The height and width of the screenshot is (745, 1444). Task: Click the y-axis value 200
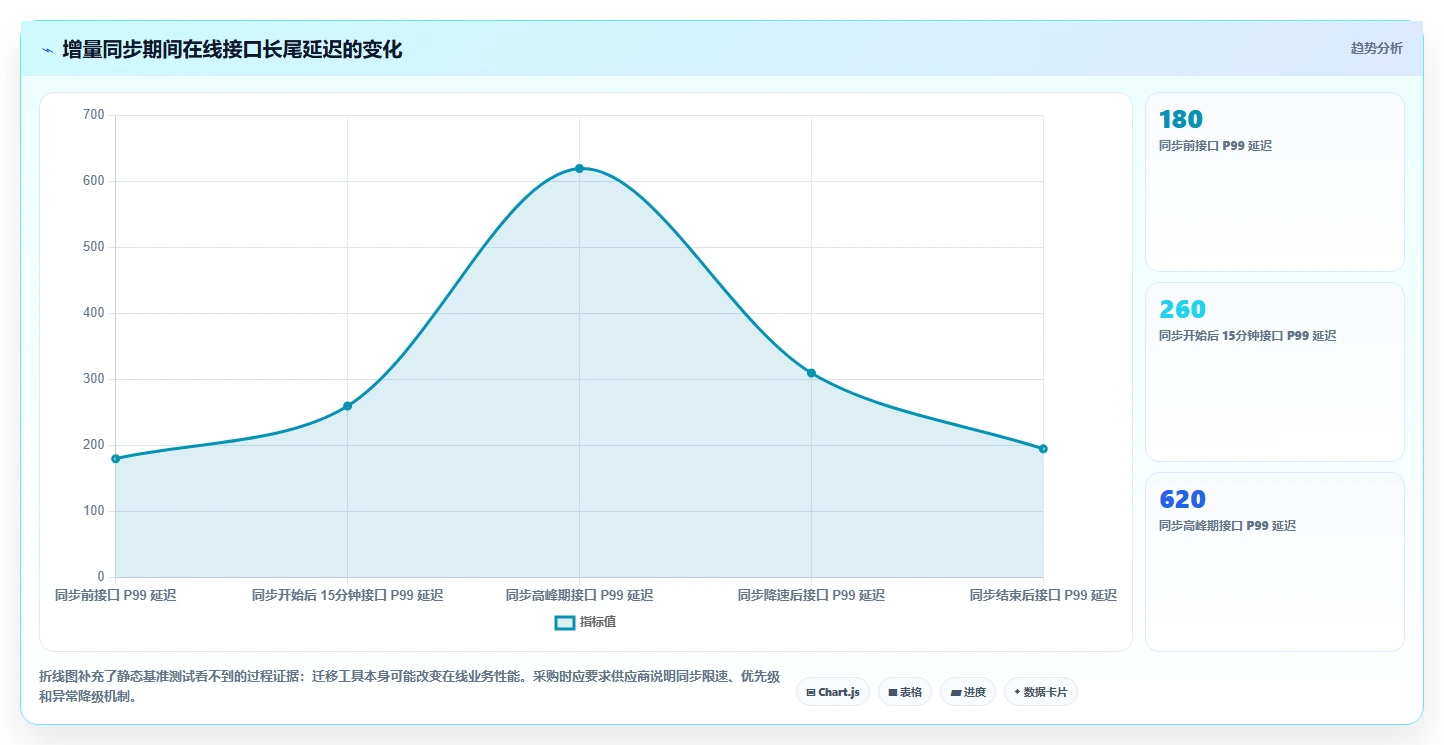click(x=94, y=445)
